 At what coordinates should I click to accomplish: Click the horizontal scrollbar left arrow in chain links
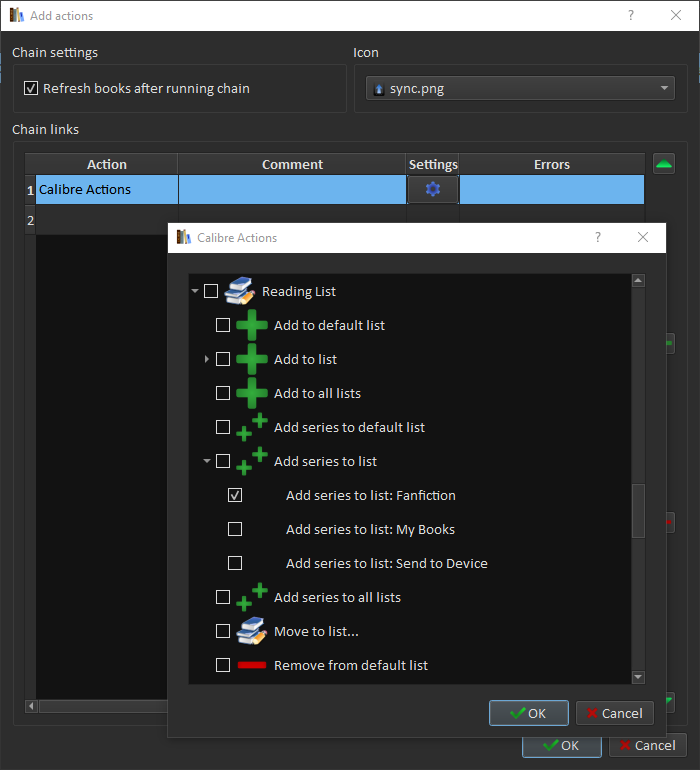click(31, 706)
